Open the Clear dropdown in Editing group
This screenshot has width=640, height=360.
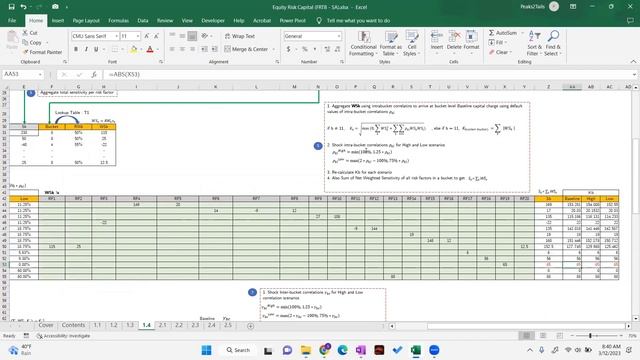pos(500,52)
